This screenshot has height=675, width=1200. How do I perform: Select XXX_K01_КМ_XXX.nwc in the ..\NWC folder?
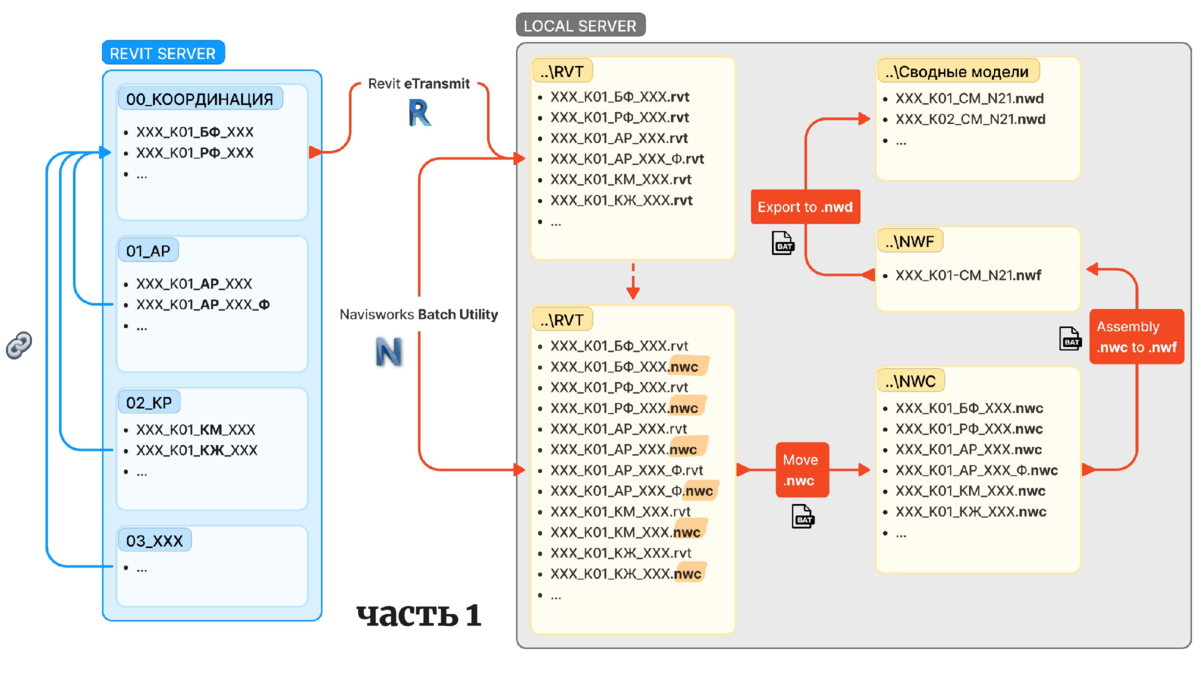[970, 491]
